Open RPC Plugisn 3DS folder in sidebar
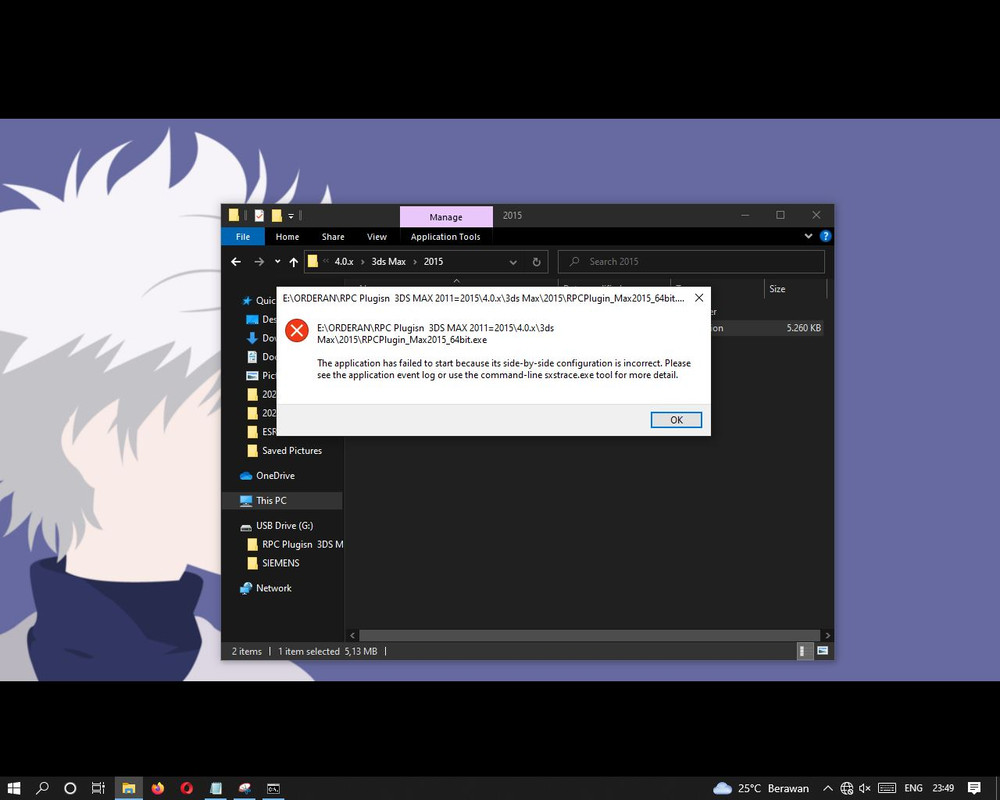The image size is (1000, 800). (x=295, y=544)
